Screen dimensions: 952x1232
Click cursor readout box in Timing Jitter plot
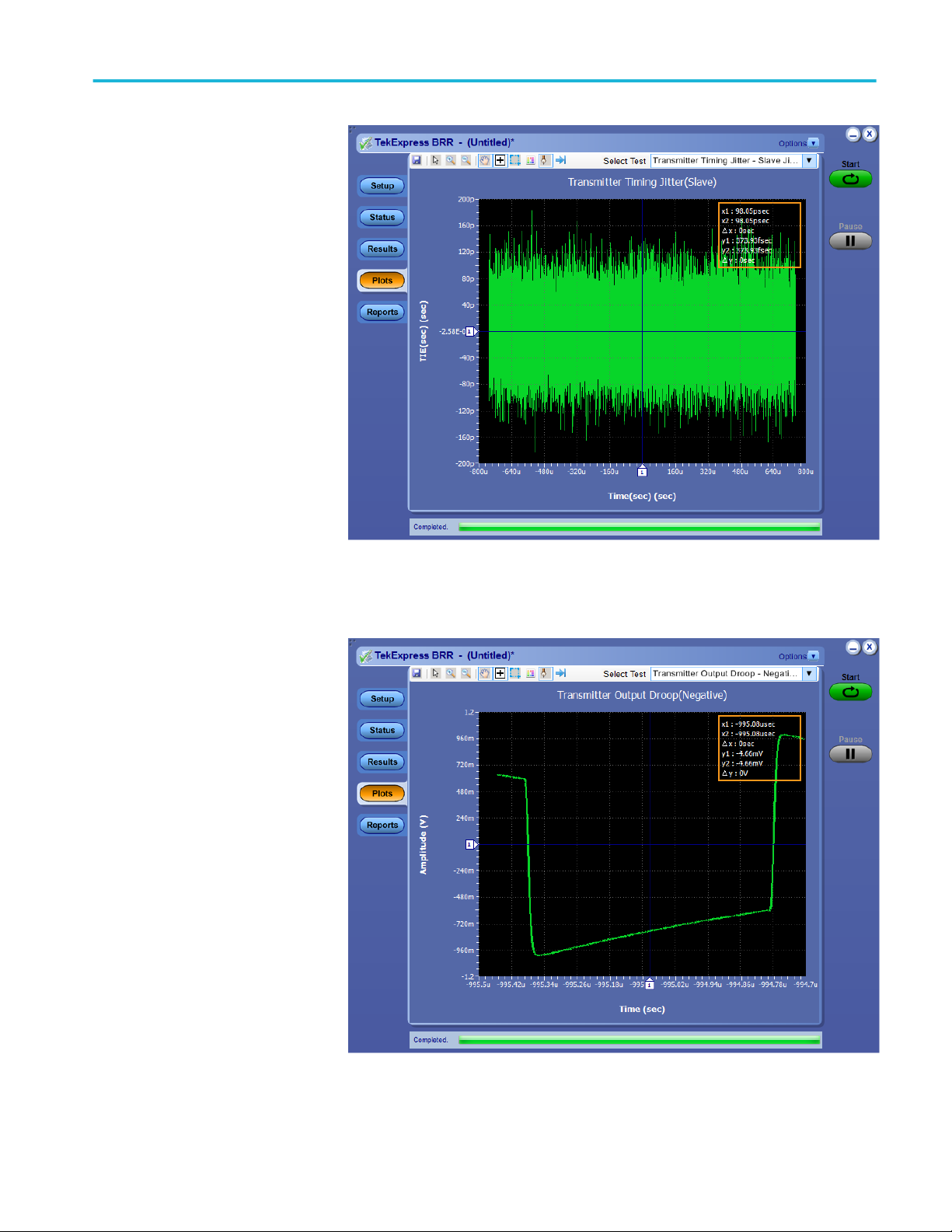(x=759, y=236)
